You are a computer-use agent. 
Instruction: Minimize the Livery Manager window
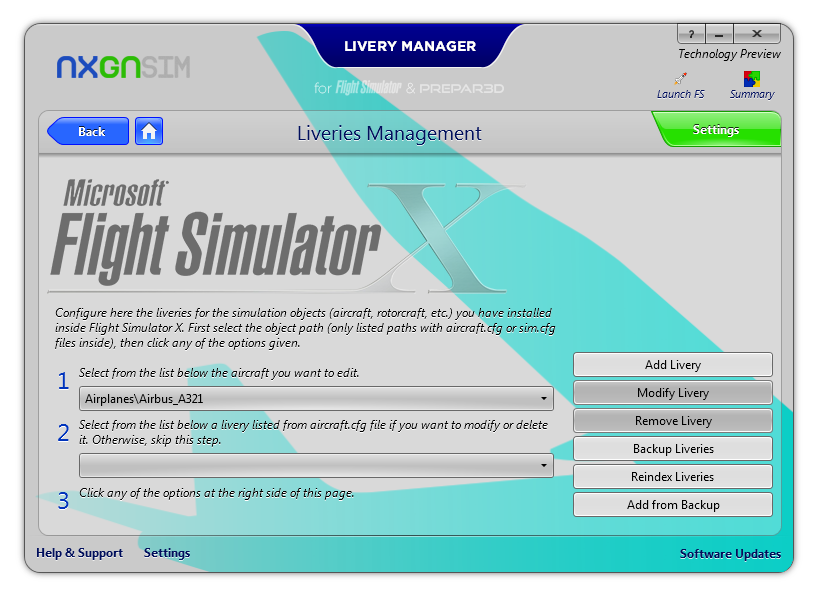(719, 34)
